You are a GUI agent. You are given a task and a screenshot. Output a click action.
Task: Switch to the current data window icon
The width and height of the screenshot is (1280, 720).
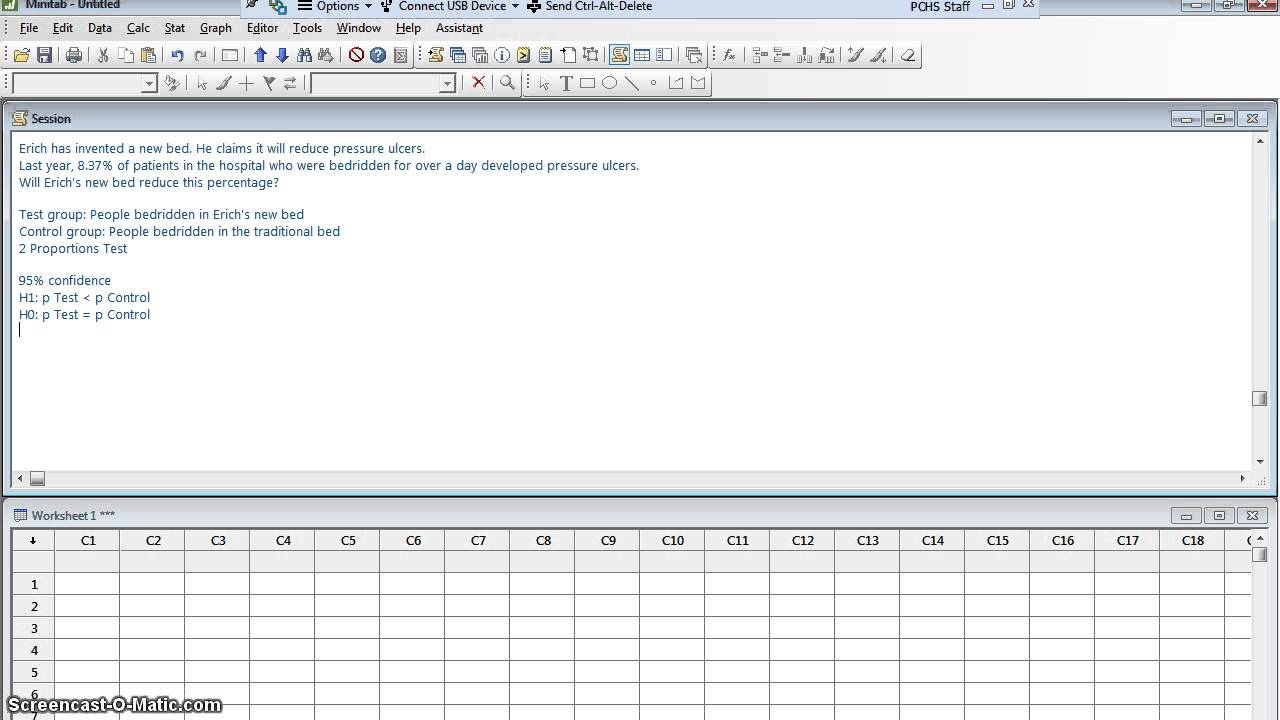coord(642,56)
